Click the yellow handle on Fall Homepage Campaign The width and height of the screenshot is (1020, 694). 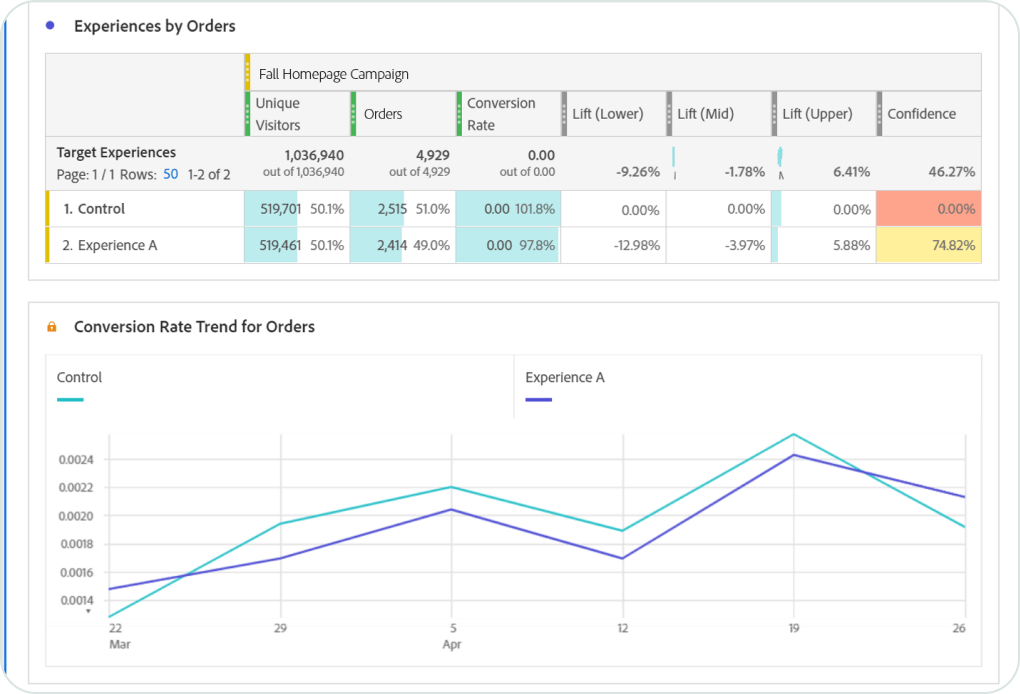(x=248, y=73)
